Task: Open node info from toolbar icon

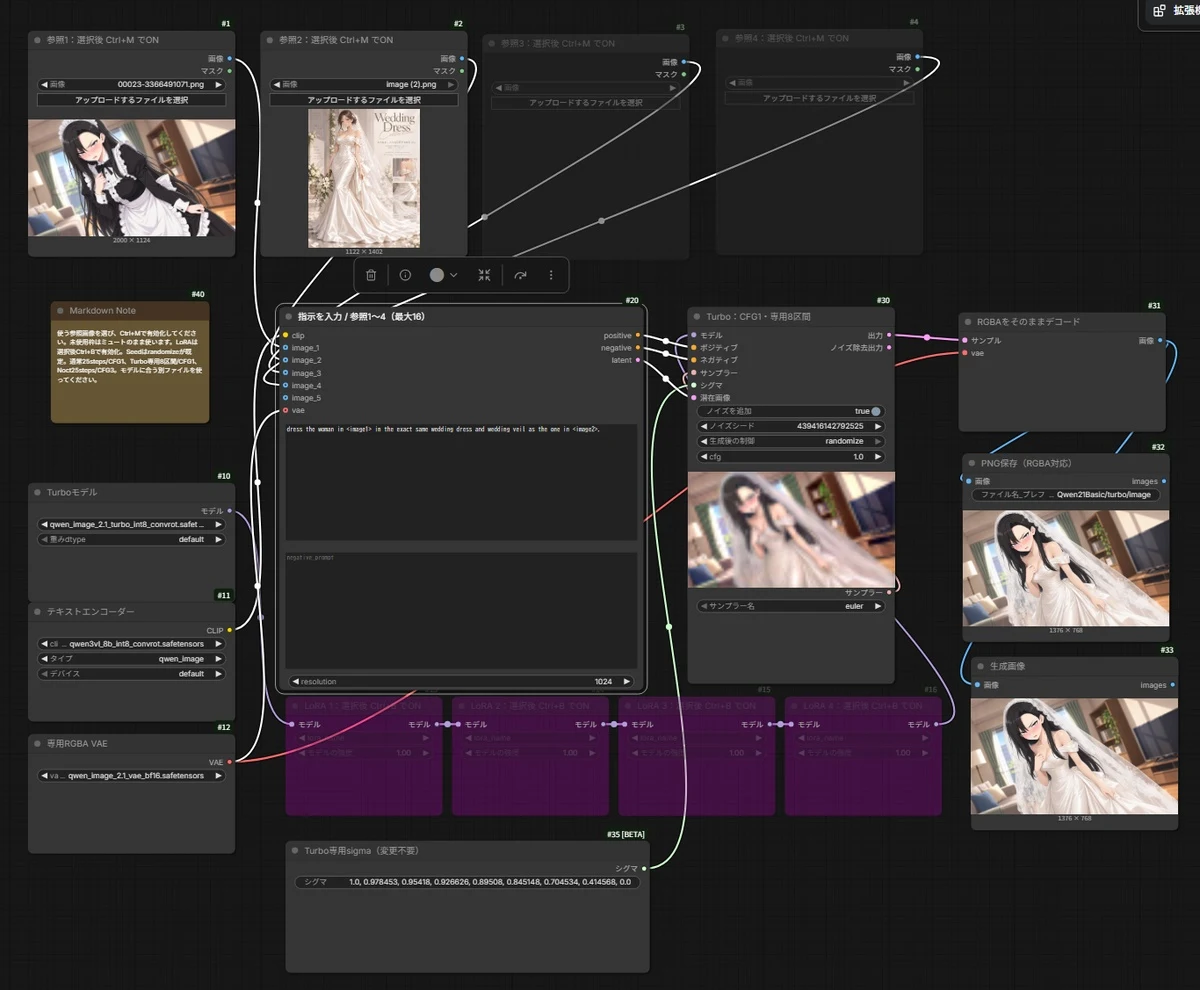Action: [405, 275]
